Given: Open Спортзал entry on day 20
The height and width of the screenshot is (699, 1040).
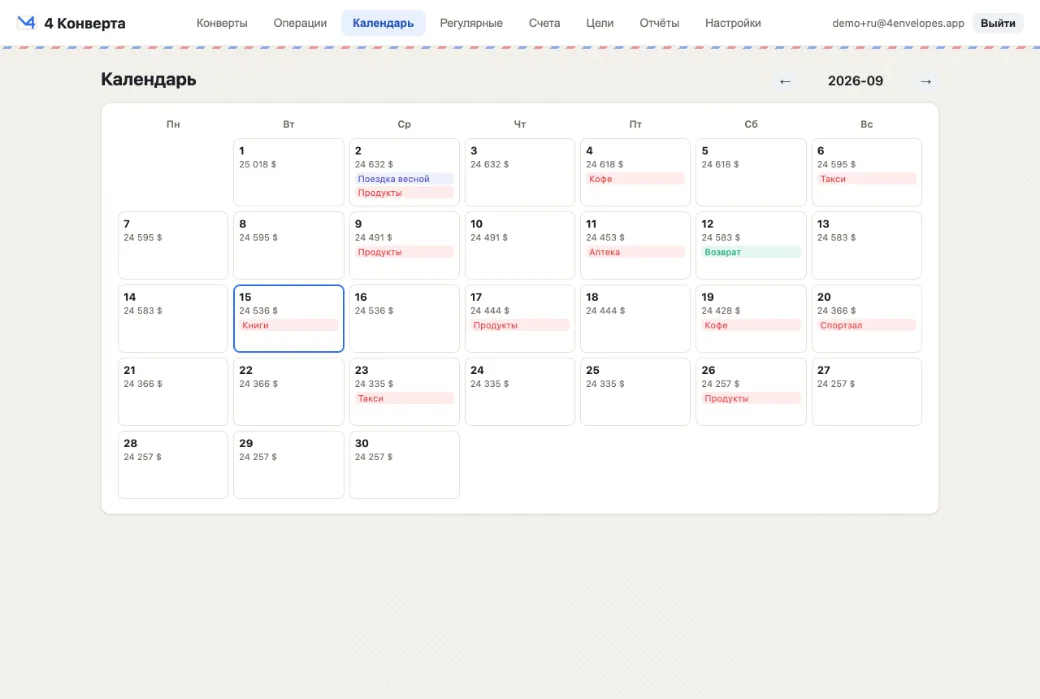Looking at the screenshot, I should tap(866, 325).
